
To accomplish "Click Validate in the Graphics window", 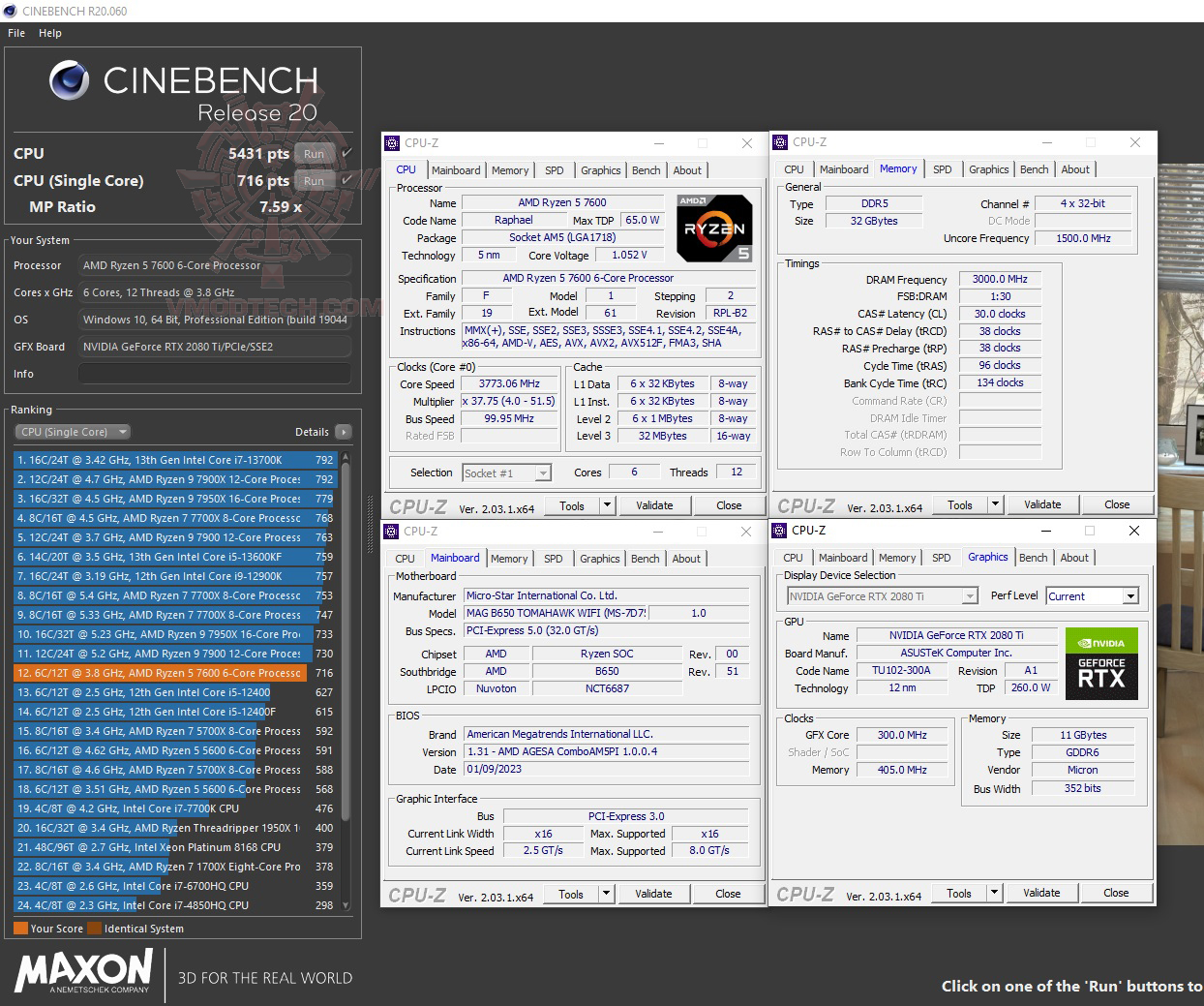I will point(1041,893).
